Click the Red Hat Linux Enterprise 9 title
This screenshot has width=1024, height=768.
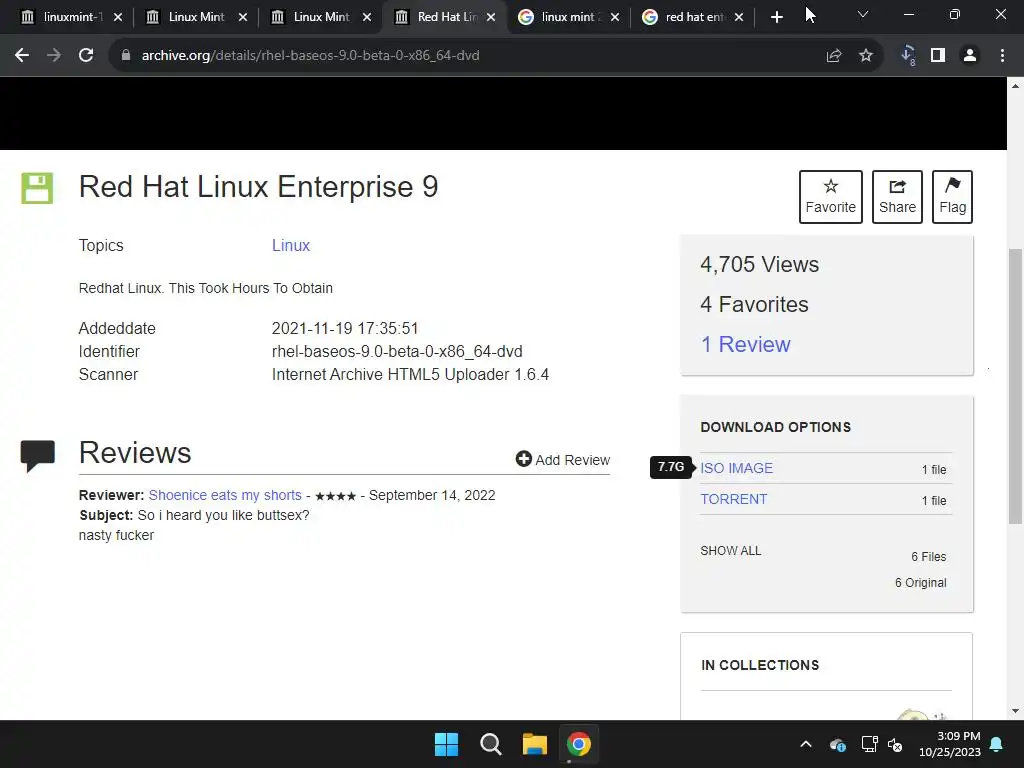click(x=258, y=187)
